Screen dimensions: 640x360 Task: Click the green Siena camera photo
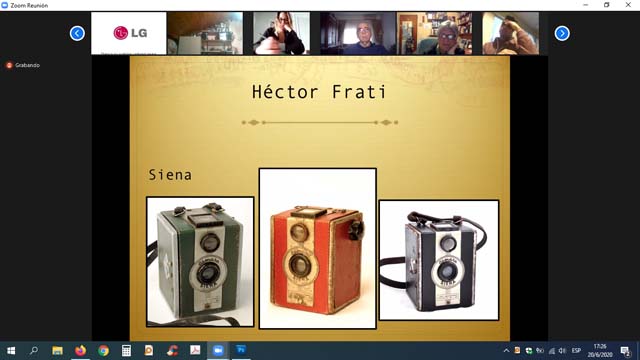tap(200, 262)
